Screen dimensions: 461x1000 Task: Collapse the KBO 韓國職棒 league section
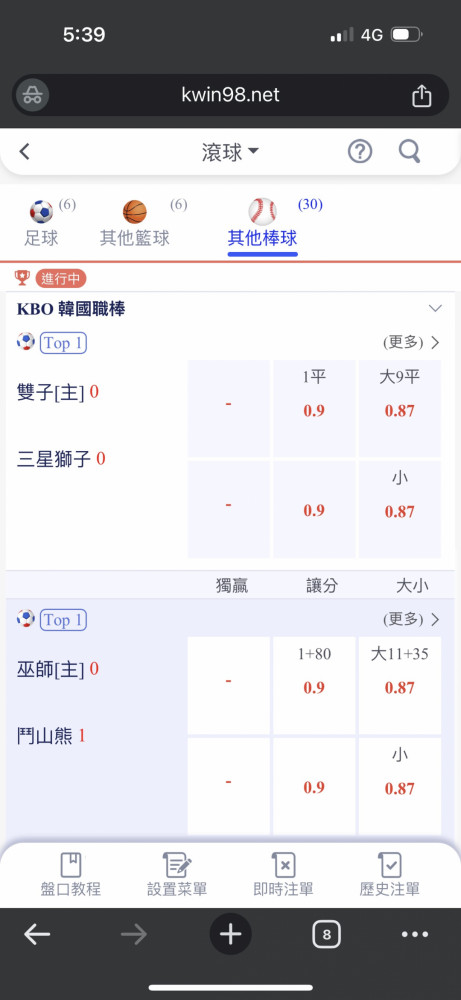tap(435, 309)
